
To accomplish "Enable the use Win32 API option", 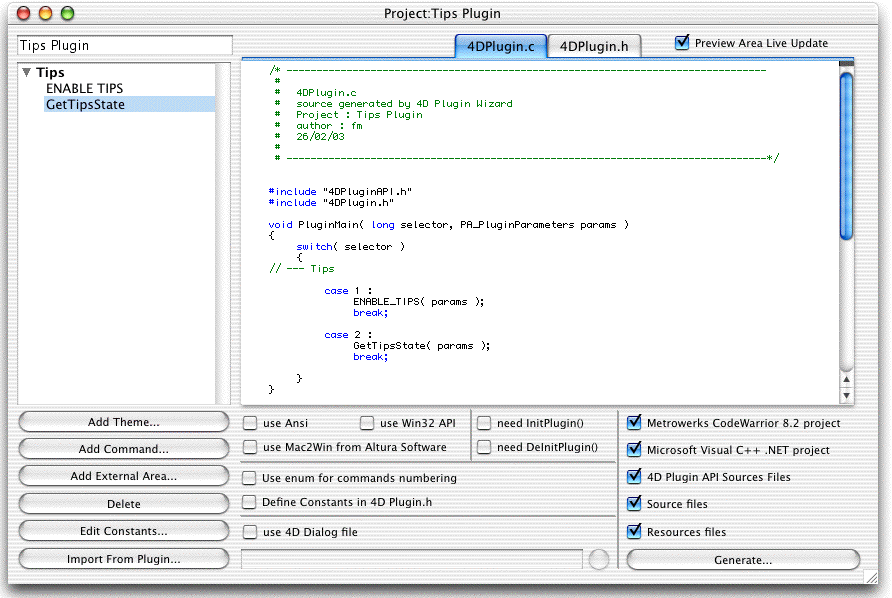I will 367,423.
